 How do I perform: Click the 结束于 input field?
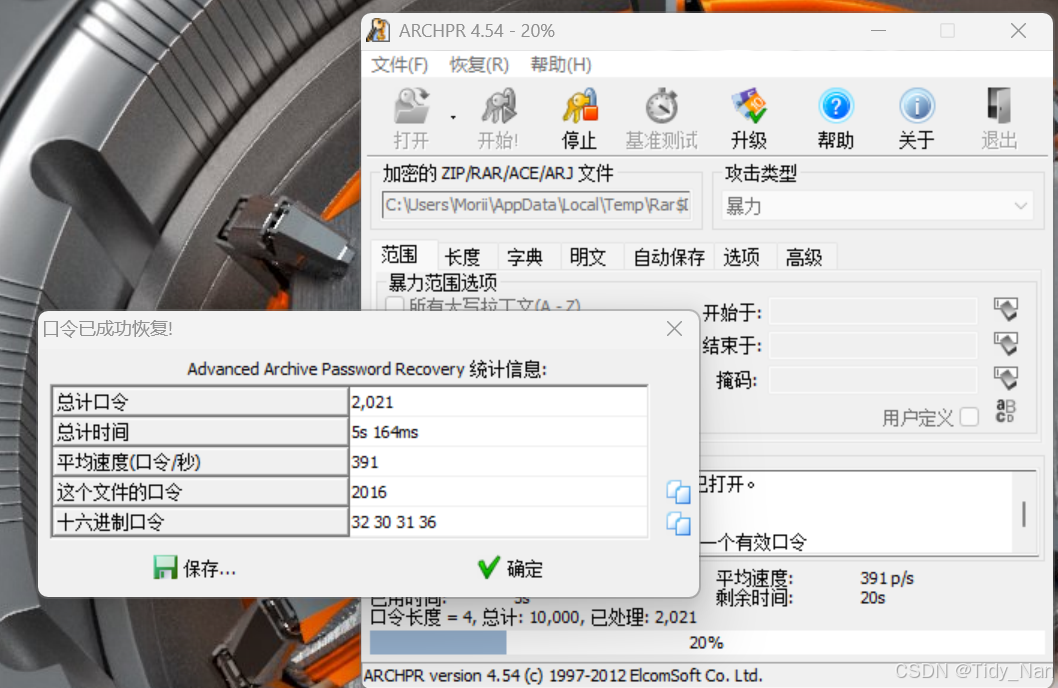(873, 345)
